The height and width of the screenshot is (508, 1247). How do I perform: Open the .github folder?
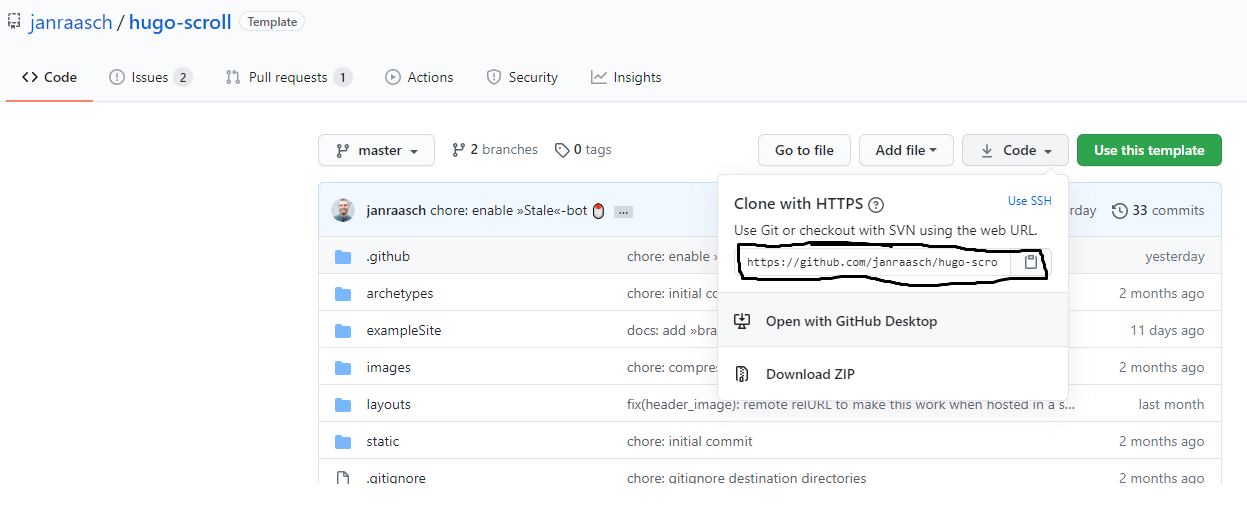(x=388, y=257)
